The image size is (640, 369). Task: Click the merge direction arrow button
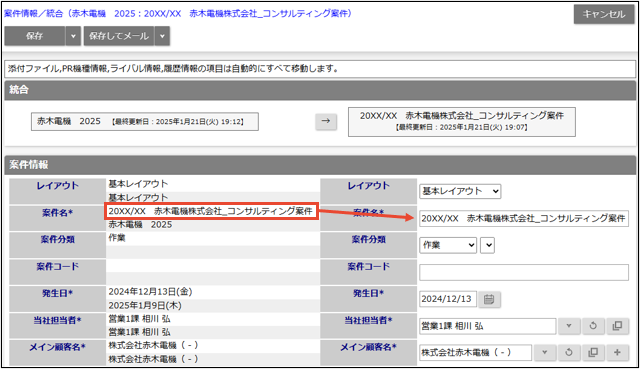coord(326,121)
